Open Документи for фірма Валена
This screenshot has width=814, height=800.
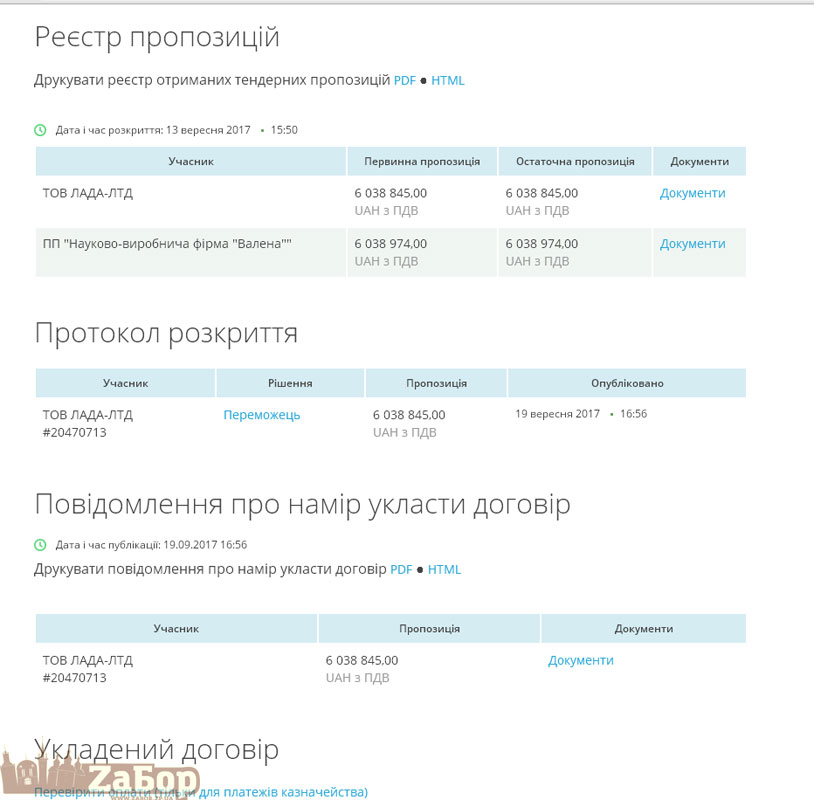[x=693, y=243]
